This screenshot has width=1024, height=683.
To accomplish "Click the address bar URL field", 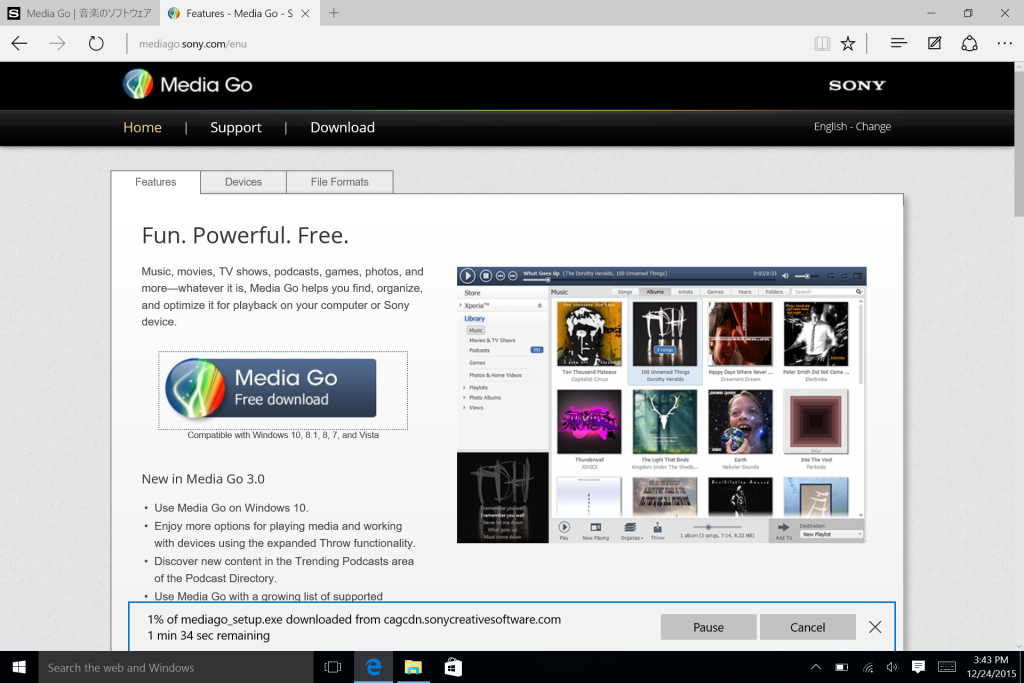I will (x=457, y=44).
